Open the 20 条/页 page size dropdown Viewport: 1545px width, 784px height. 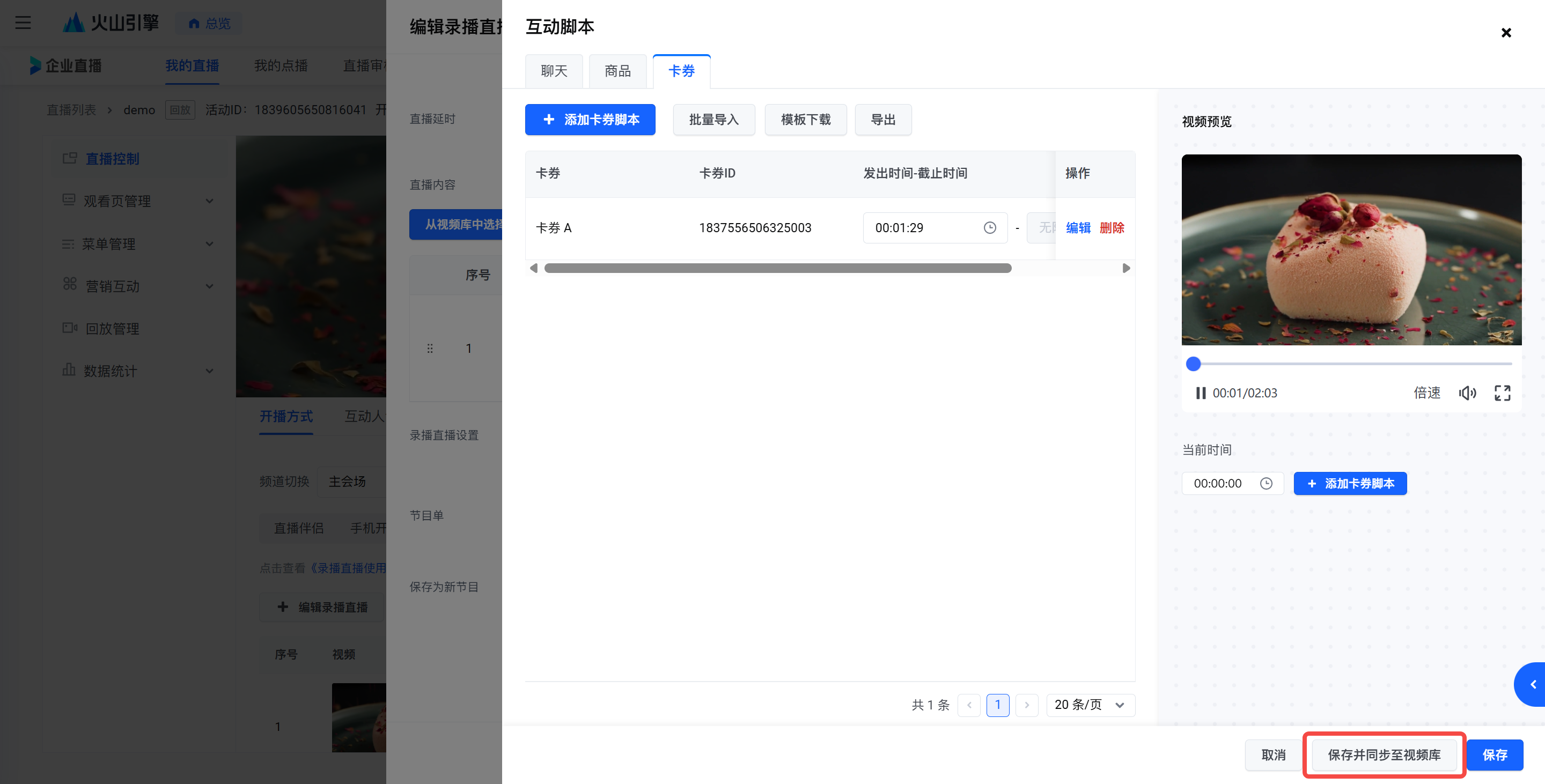(1090, 705)
